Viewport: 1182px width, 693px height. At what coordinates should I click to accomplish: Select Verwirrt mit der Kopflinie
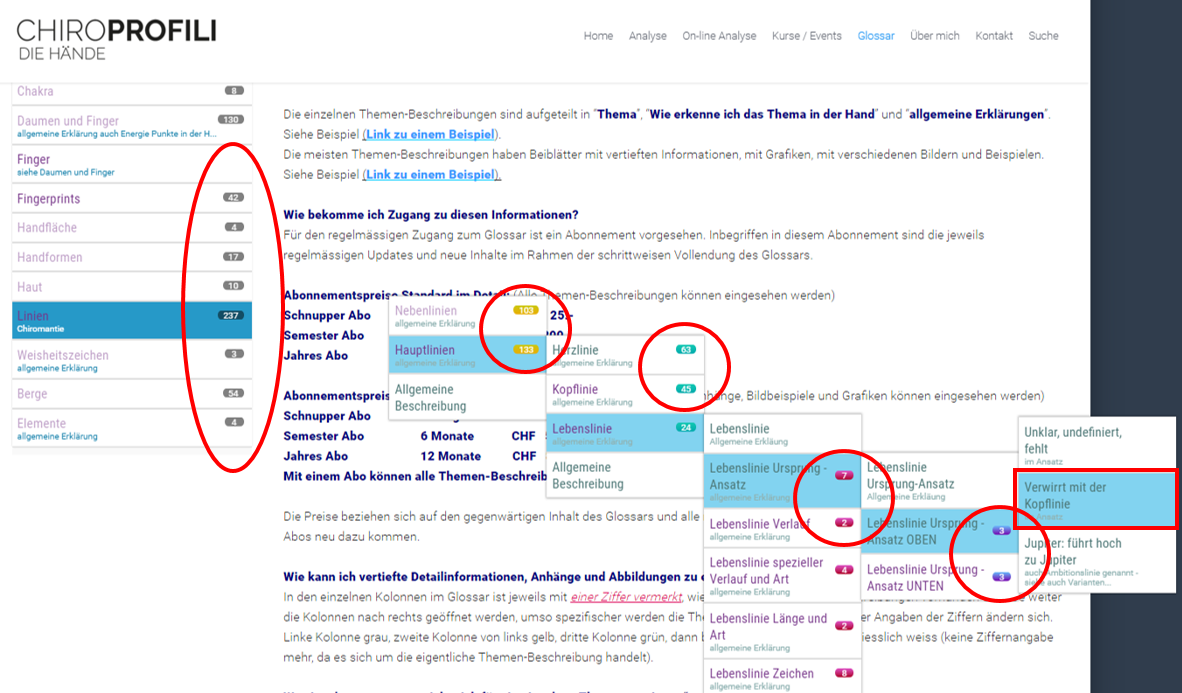[1065, 496]
